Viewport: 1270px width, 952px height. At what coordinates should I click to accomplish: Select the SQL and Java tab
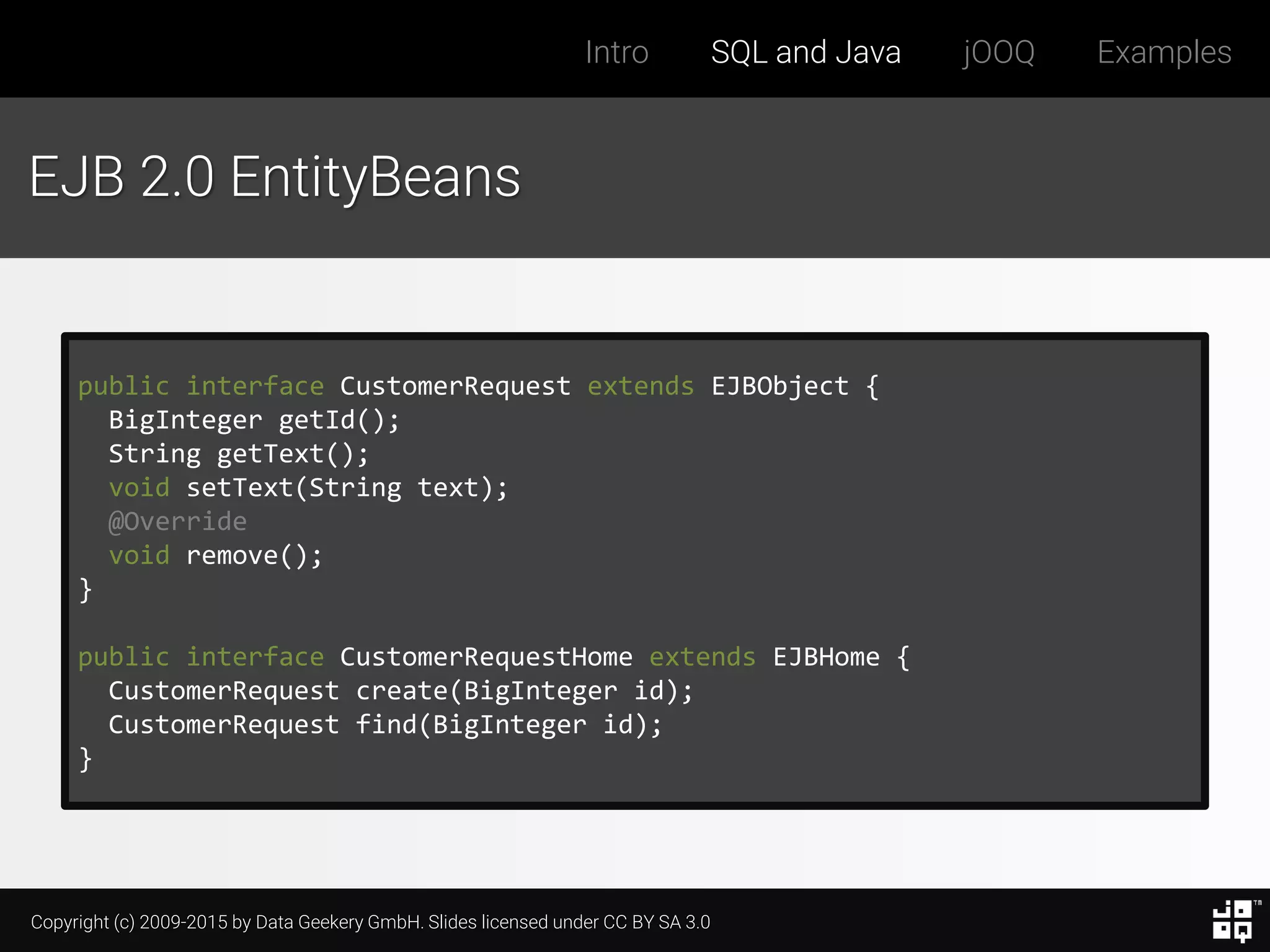click(806, 52)
